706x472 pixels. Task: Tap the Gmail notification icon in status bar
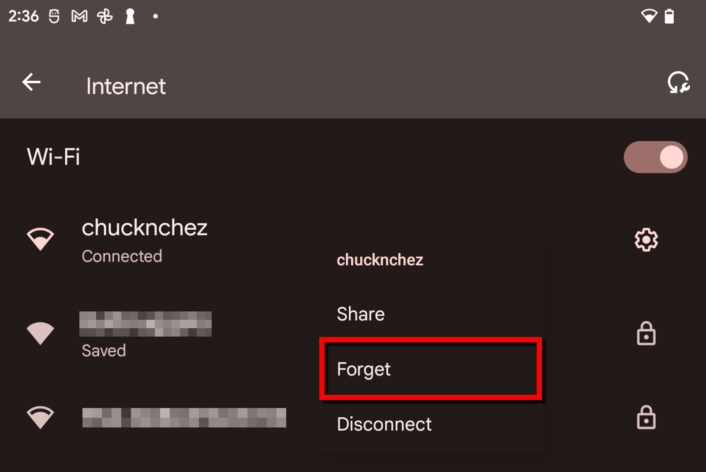pyautogui.click(x=81, y=16)
